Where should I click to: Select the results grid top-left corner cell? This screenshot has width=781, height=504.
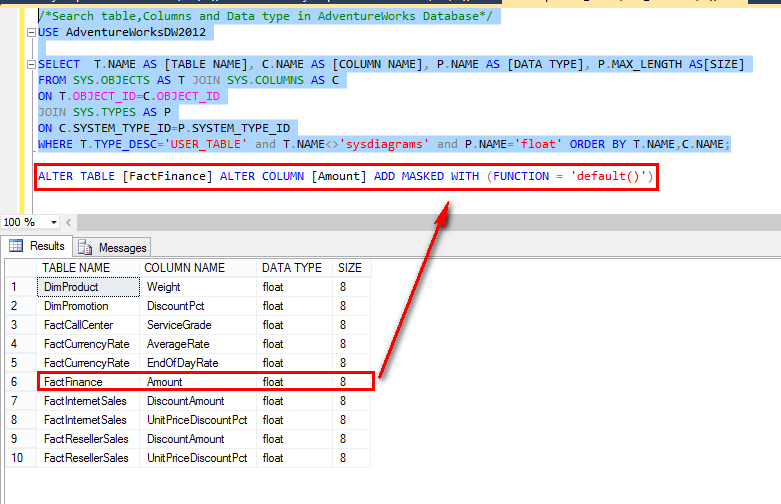coord(21,268)
